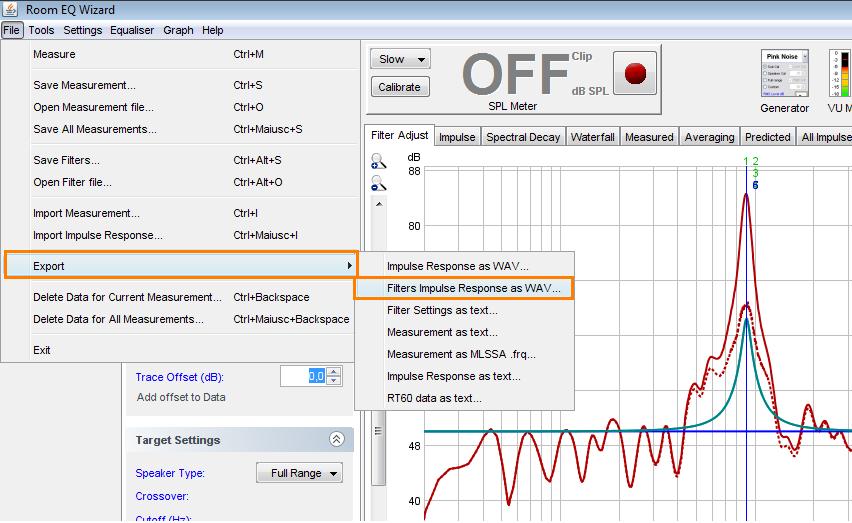The image size is (852, 523).
Task: Collapse the Target Settings panel
Action: pyautogui.click(x=336, y=439)
